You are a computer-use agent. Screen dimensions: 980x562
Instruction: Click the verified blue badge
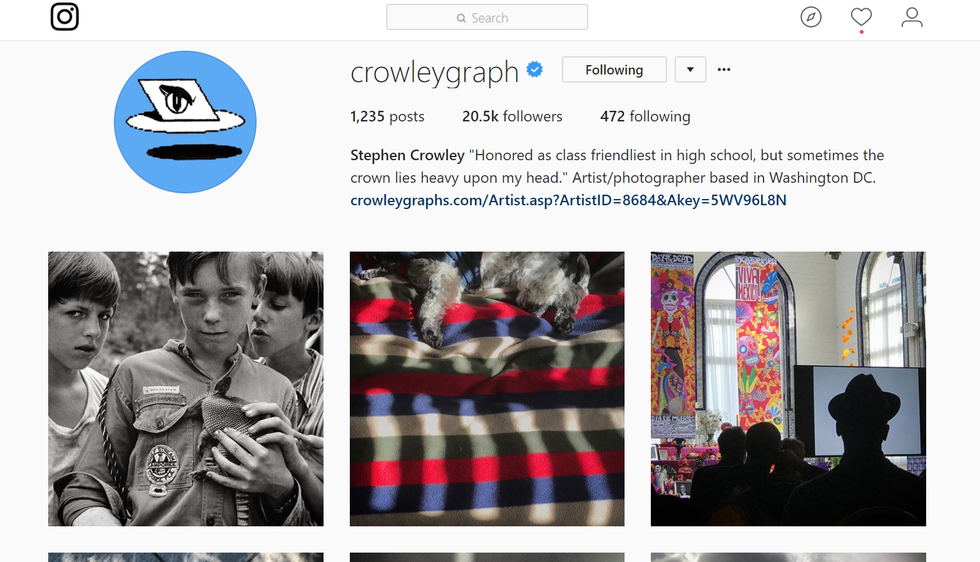[534, 69]
